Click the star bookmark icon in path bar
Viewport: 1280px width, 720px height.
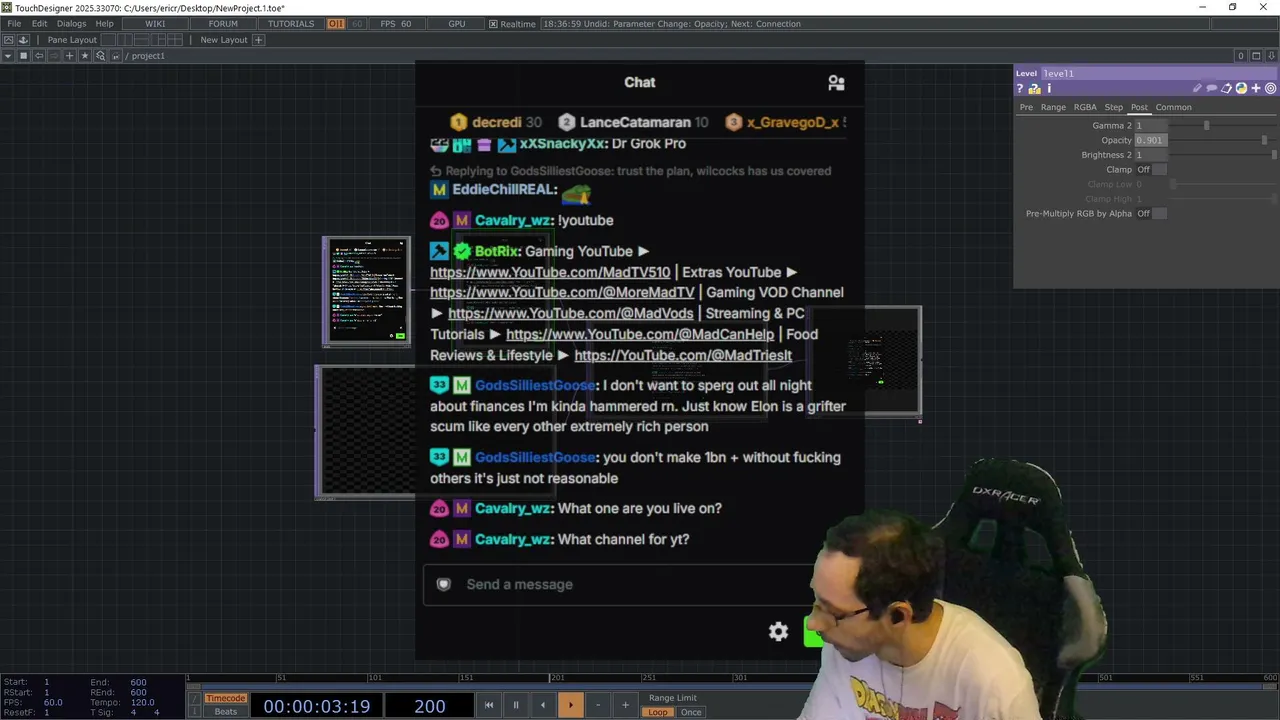tap(85, 56)
